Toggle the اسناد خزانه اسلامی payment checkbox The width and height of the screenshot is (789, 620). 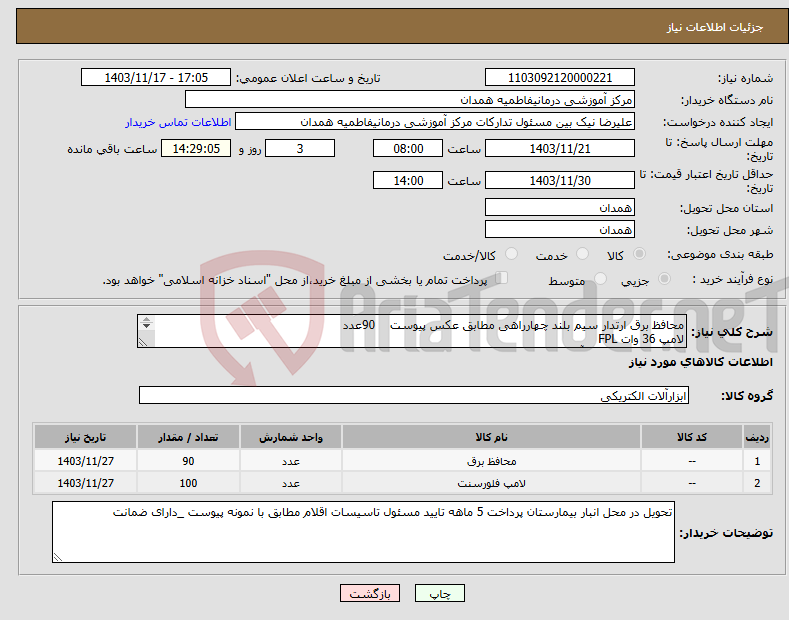502,277
